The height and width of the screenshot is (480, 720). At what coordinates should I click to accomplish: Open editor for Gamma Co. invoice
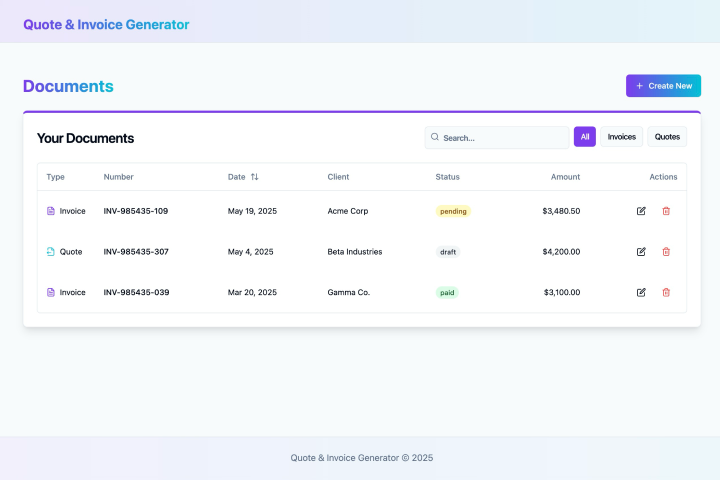[x=641, y=292]
